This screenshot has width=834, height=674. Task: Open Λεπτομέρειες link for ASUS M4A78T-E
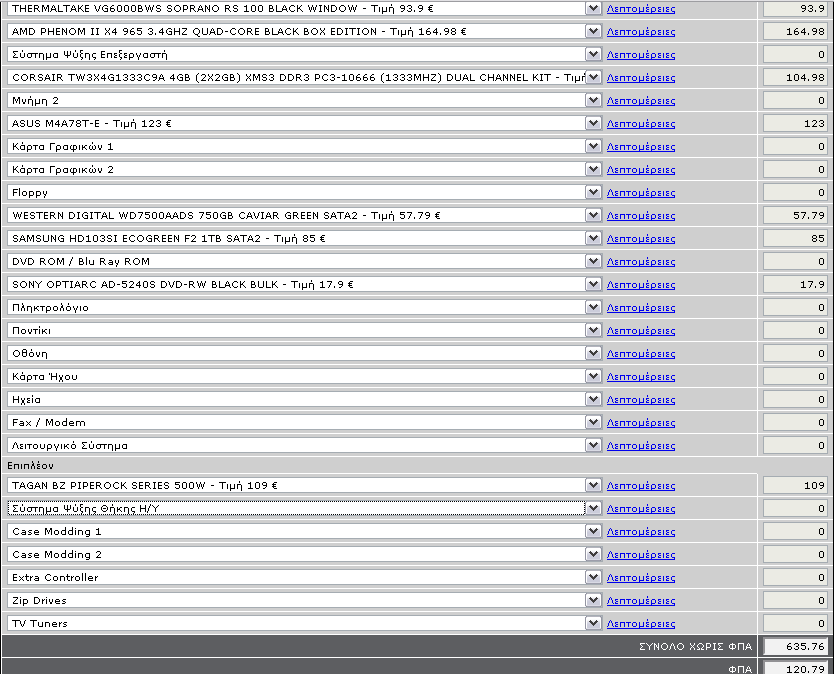[x=641, y=124]
